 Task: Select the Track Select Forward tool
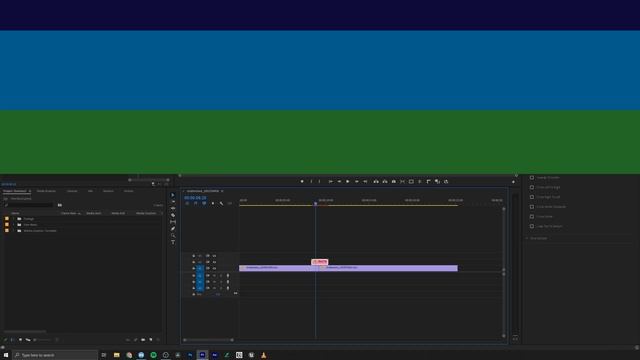[x=173, y=202]
